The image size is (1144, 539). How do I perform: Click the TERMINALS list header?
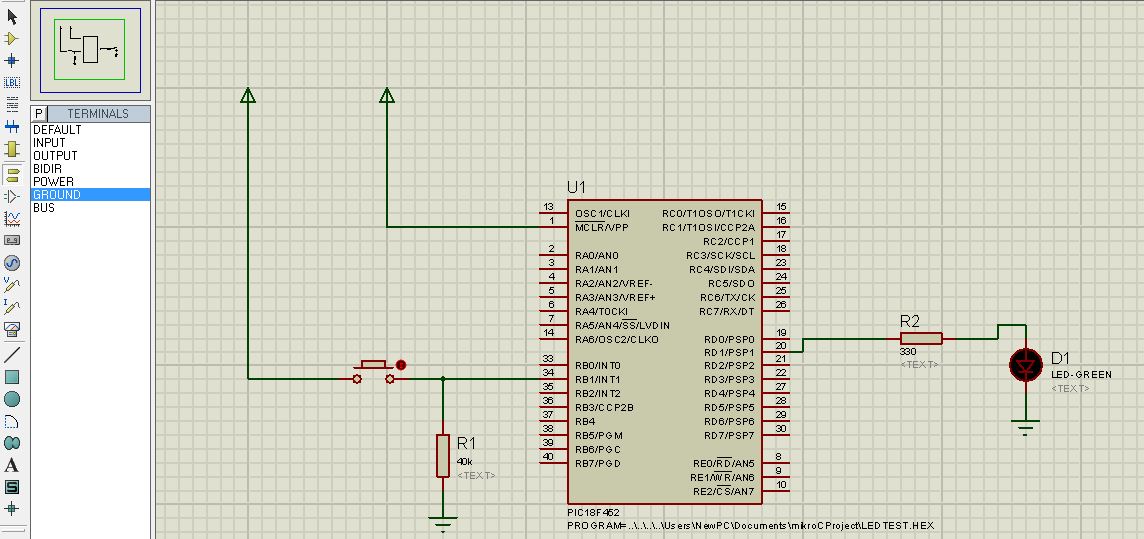click(98, 114)
